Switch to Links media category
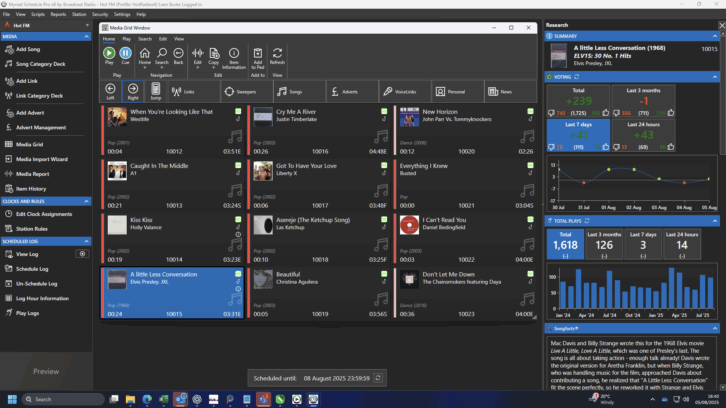This screenshot has width=726, height=408. pyautogui.click(x=193, y=92)
